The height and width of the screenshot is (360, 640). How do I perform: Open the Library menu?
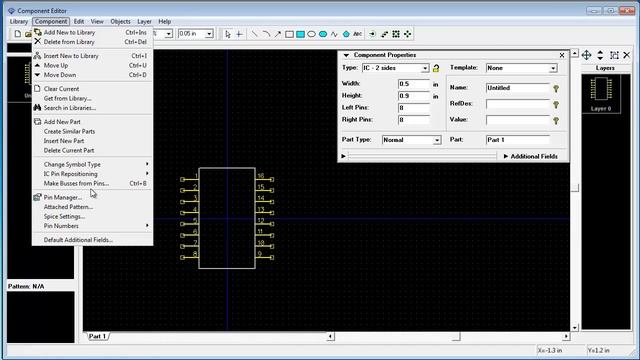(19, 21)
